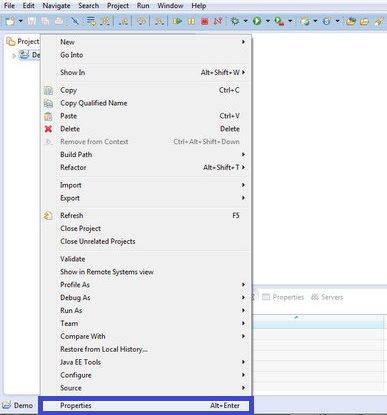
Task: Open the Run menu
Action: tap(143, 6)
